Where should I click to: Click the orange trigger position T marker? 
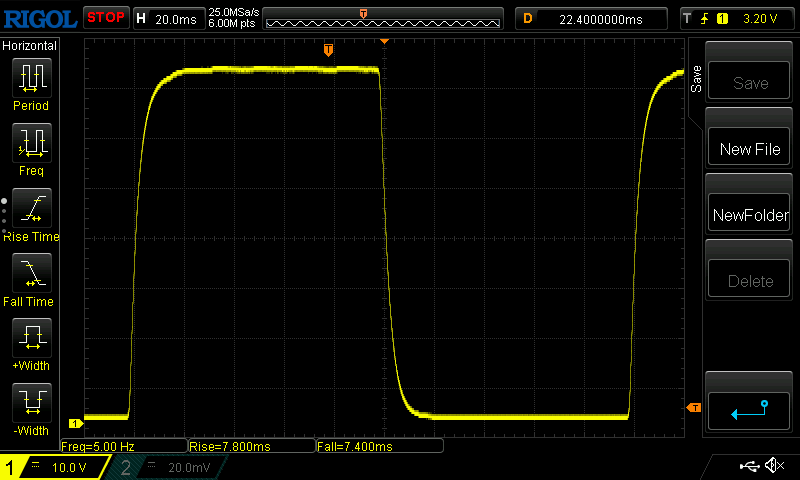coord(329,50)
